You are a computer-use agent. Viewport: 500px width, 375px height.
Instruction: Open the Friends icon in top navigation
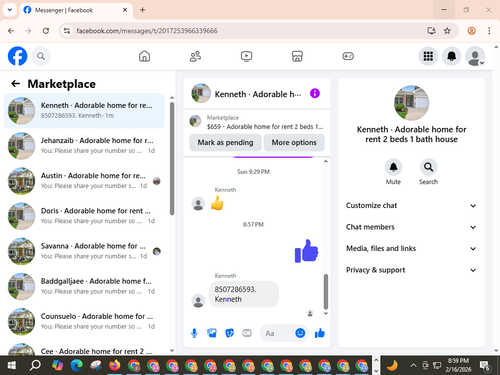coord(195,56)
